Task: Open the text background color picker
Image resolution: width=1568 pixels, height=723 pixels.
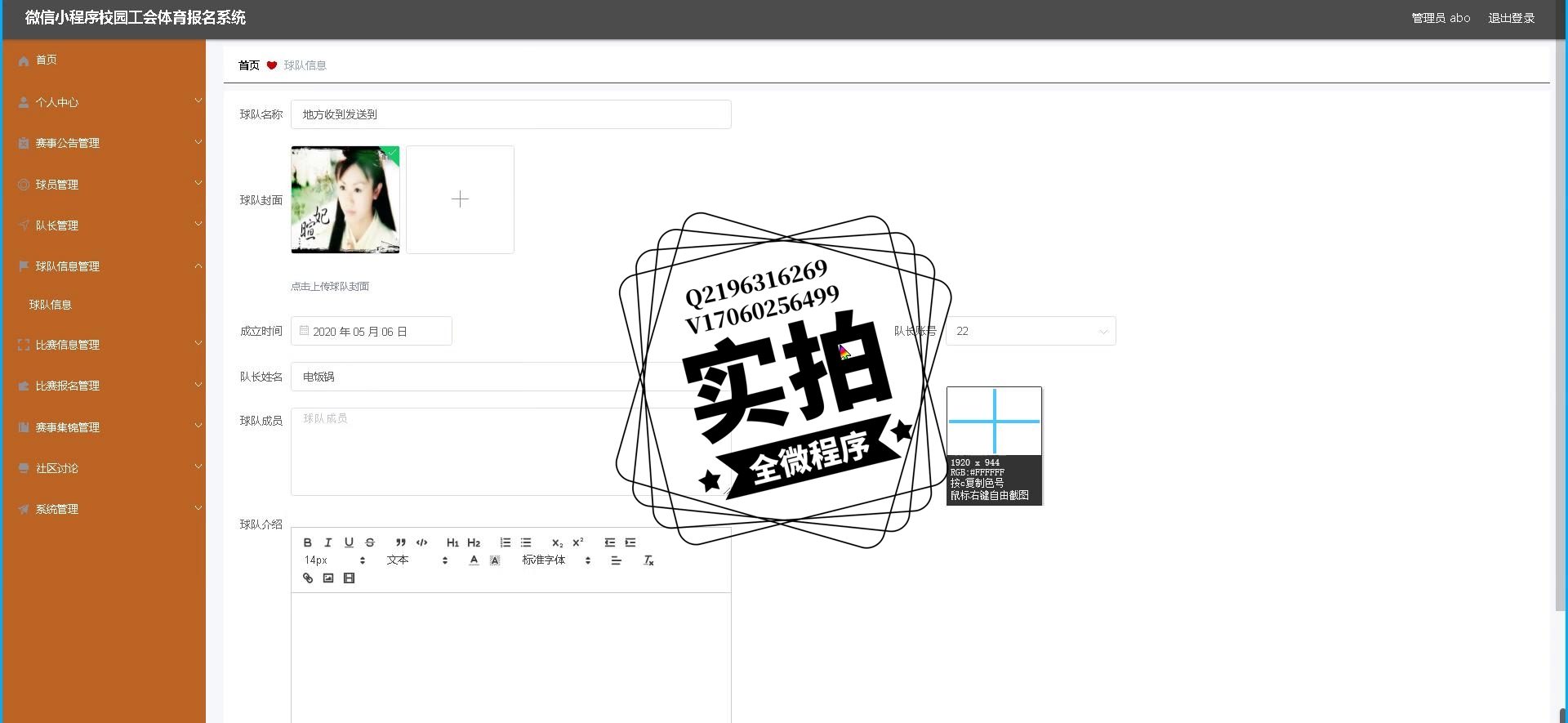Action: [x=495, y=560]
